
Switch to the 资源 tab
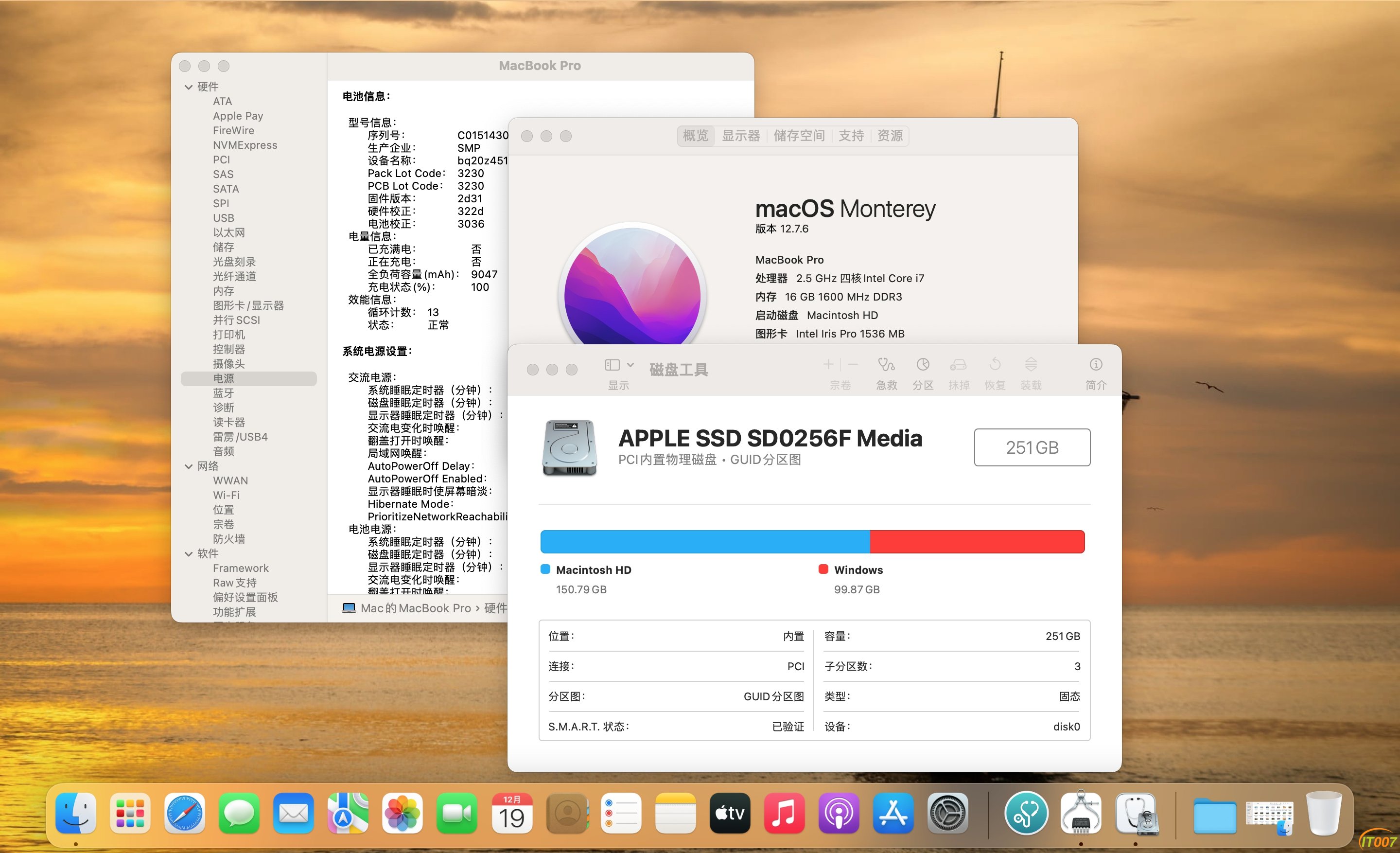click(x=890, y=136)
